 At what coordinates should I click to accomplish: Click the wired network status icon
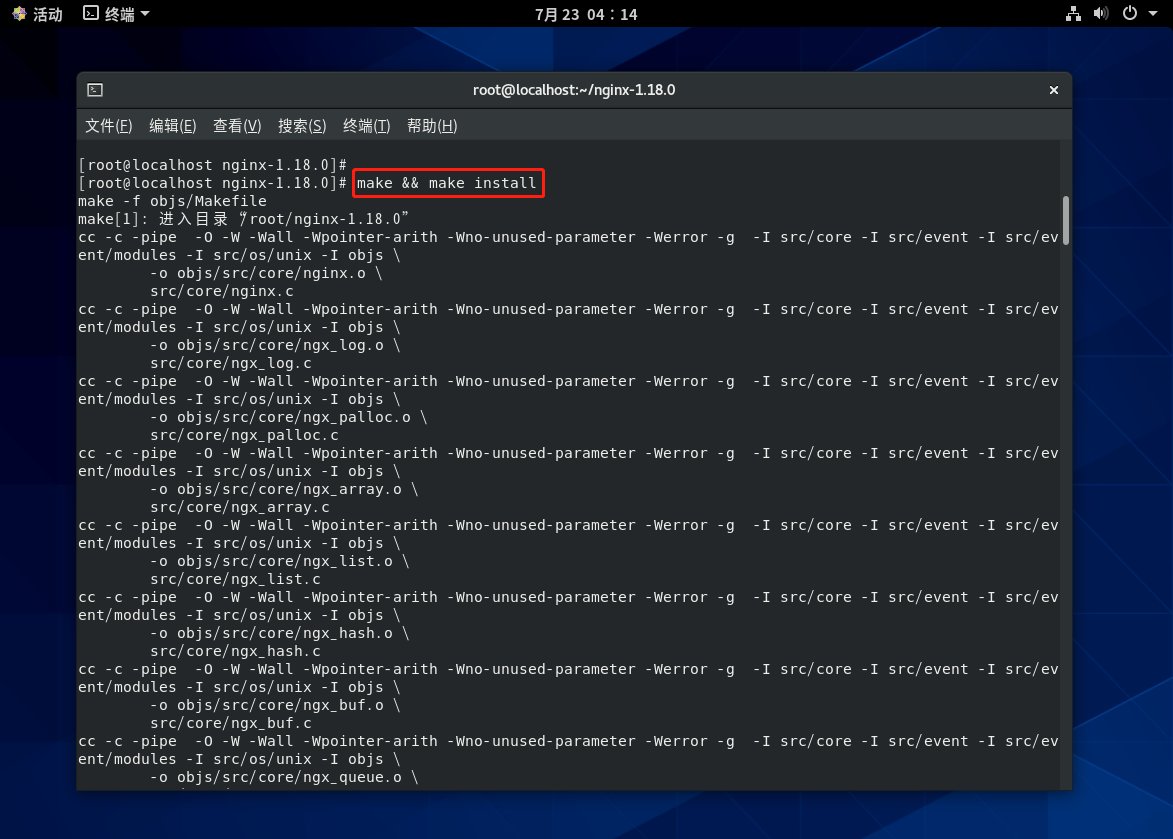[x=1073, y=14]
